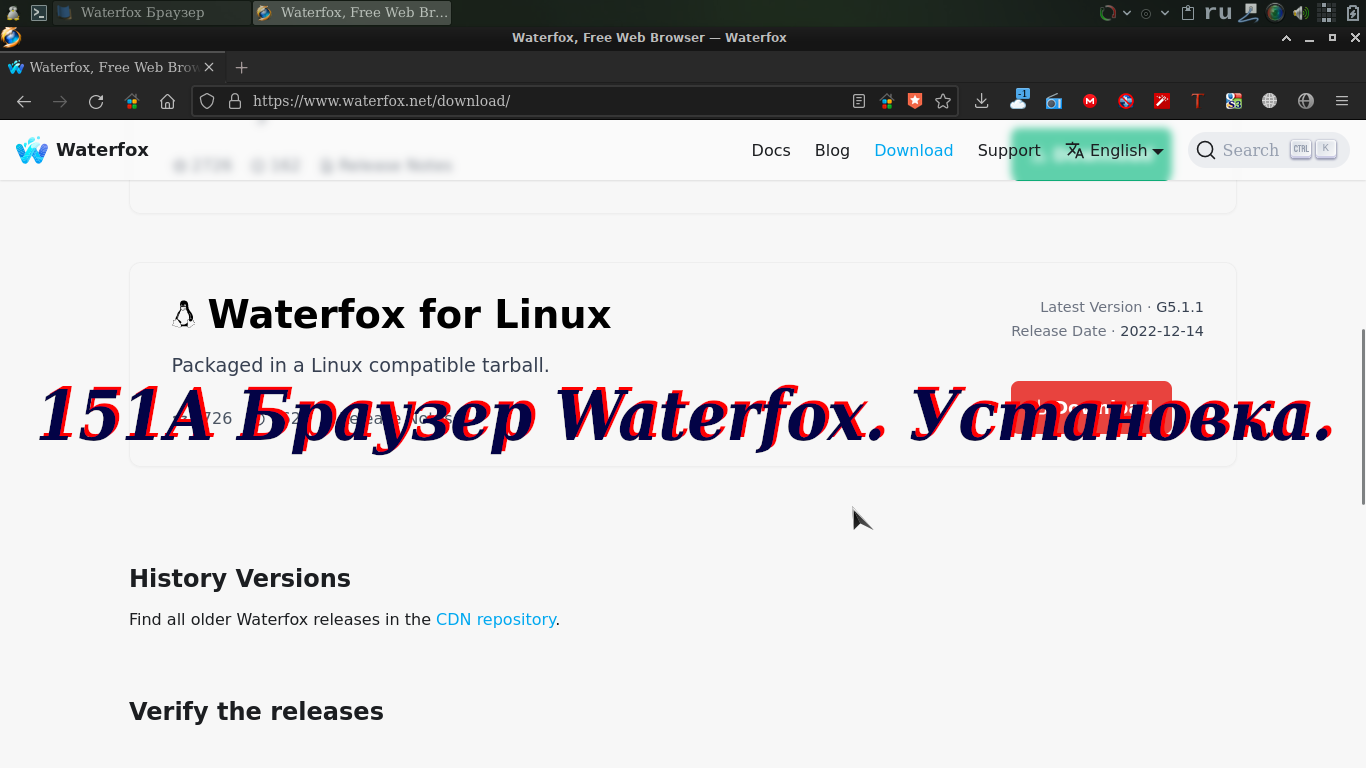Switch the ru keyboard layout indicator
The width and height of the screenshot is (1366, 768).
1218,12
